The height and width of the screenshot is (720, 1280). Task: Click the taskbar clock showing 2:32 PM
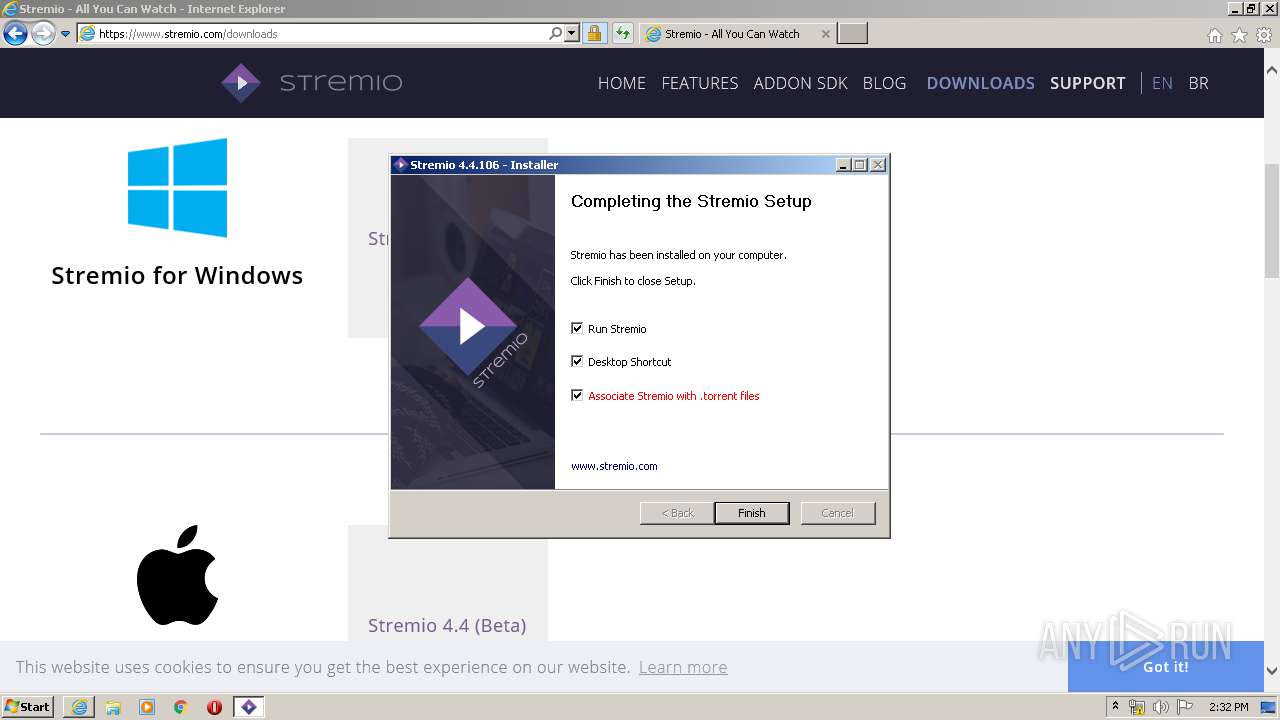pyautogui.click(x=1229, y=707)
